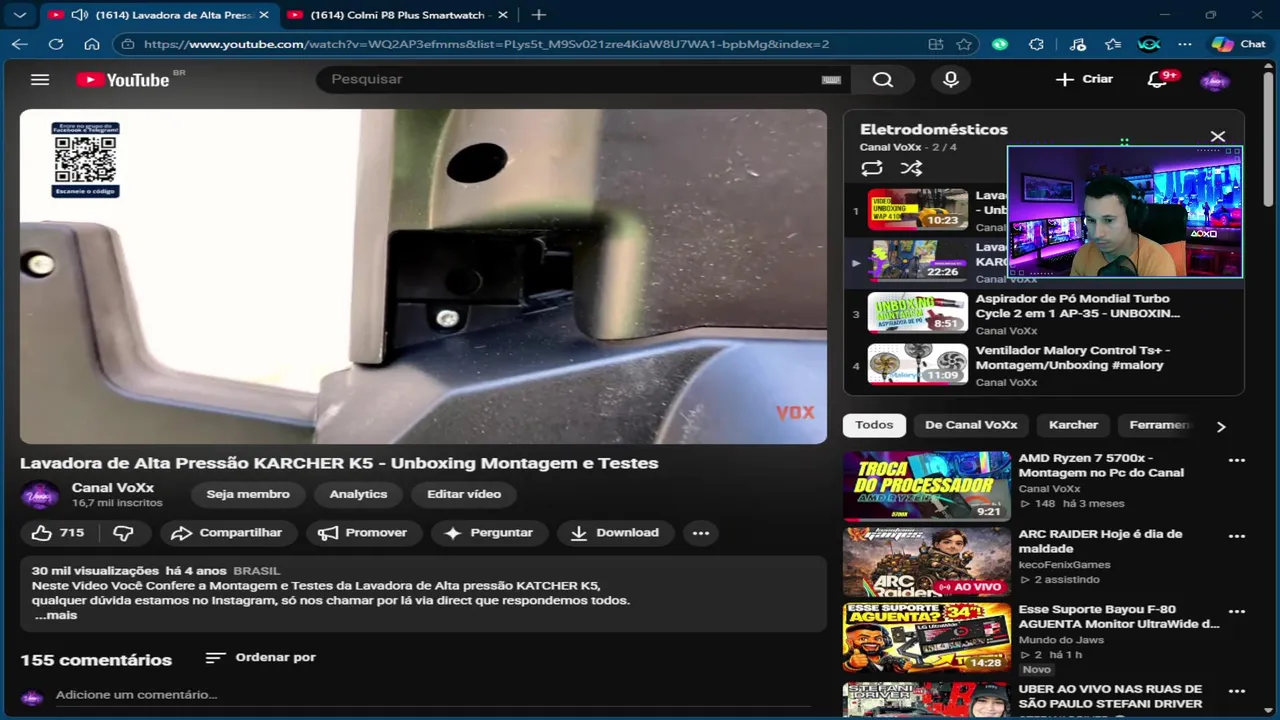Open the three-dots more actions beside Download
The width and height of the screenshot is (1280, 720).
pyautogui.click(x=701, y=533)
